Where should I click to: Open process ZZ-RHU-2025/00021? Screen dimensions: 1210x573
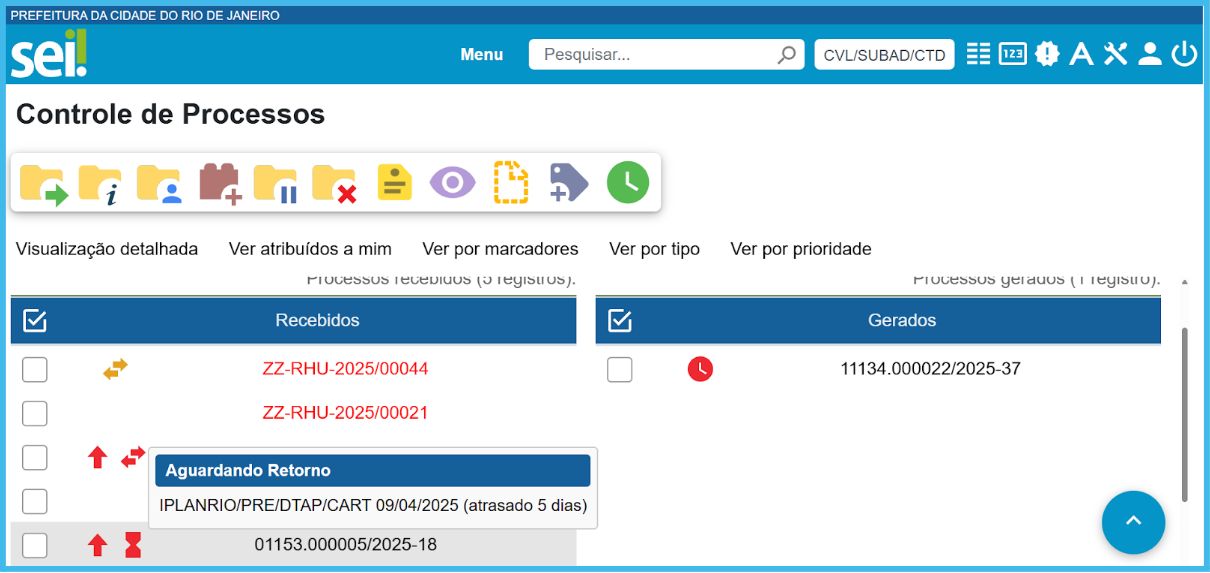[x=345, y=413]
